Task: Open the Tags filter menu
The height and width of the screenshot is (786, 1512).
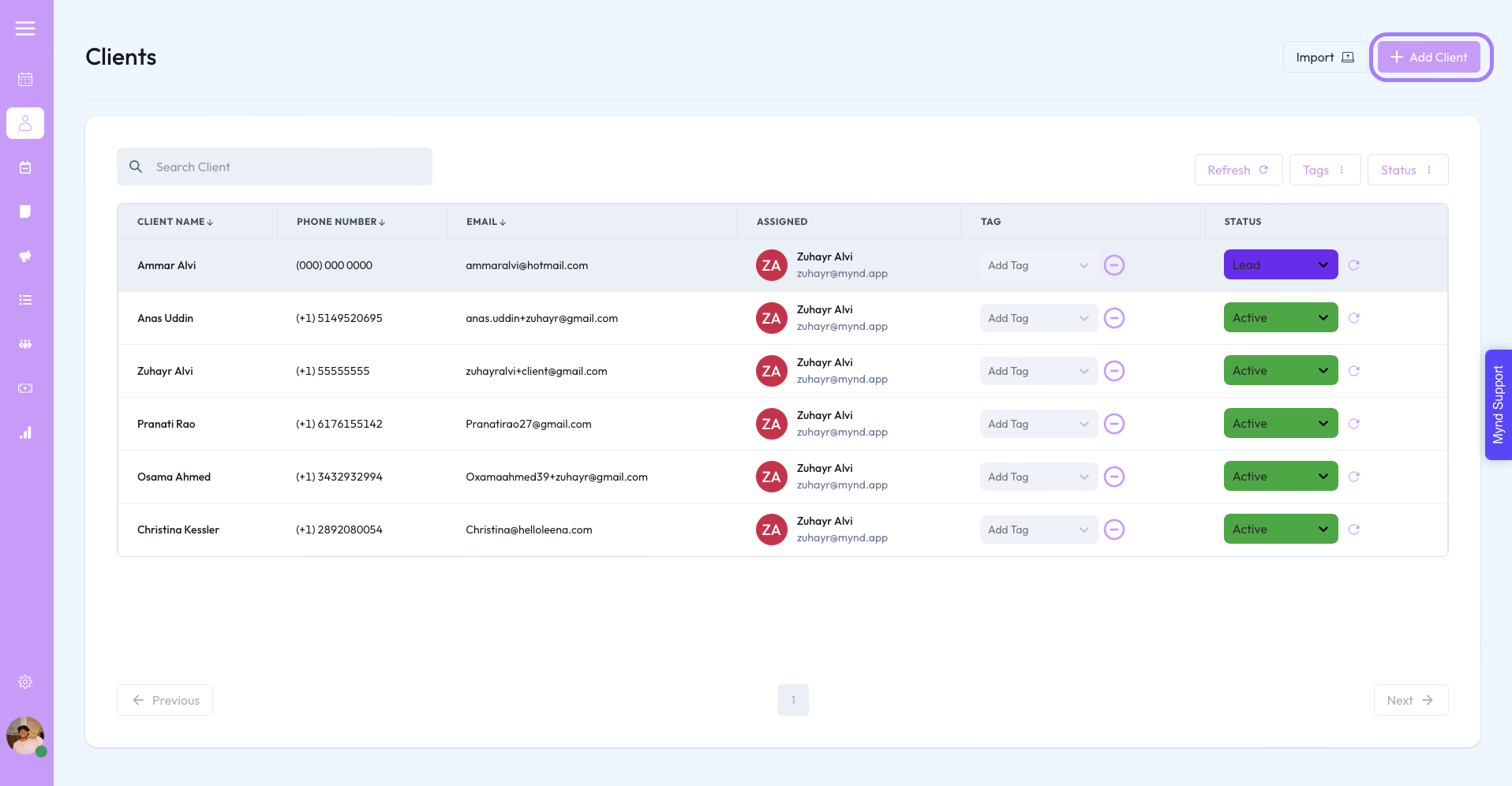Action: click(x=1325, y=170)
